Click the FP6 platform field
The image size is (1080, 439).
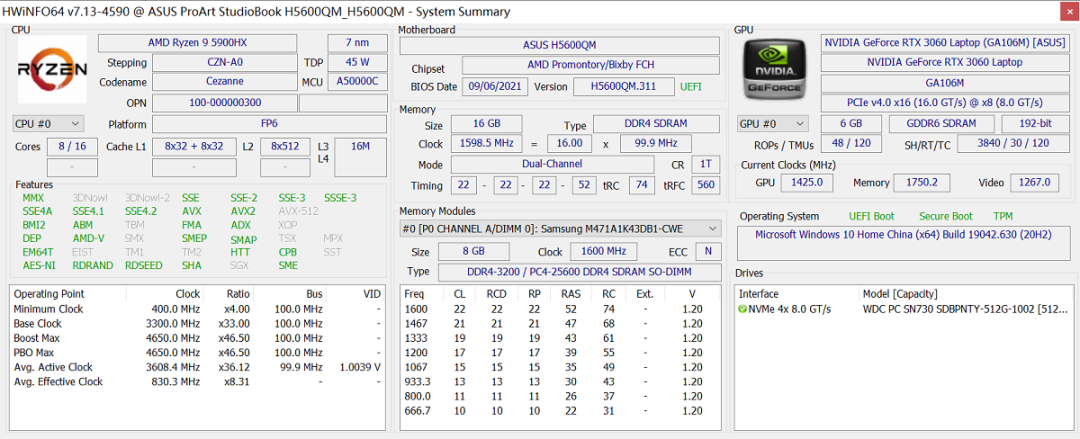click(269, 124)
